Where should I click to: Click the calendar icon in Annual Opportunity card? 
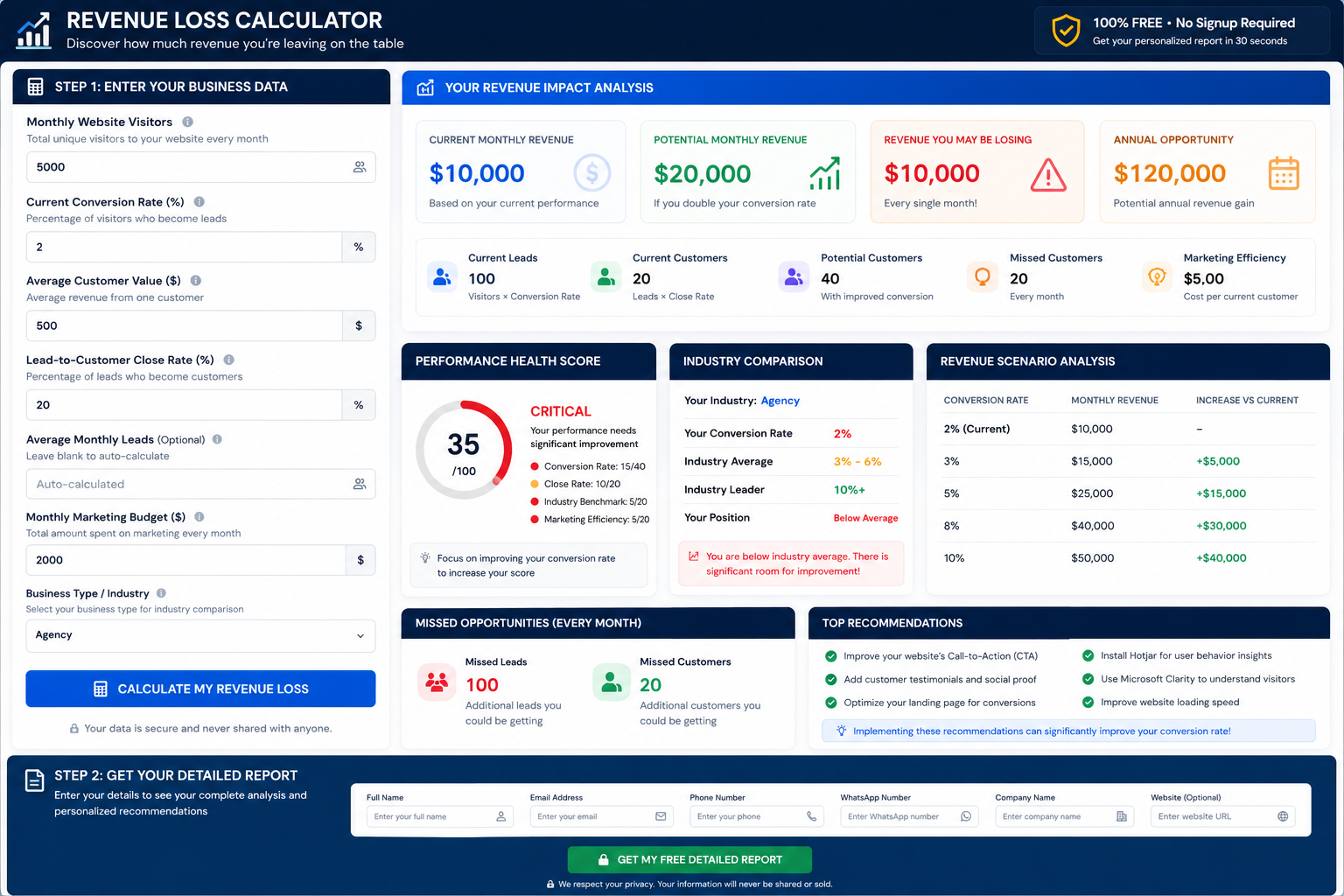pos(1284,173)
